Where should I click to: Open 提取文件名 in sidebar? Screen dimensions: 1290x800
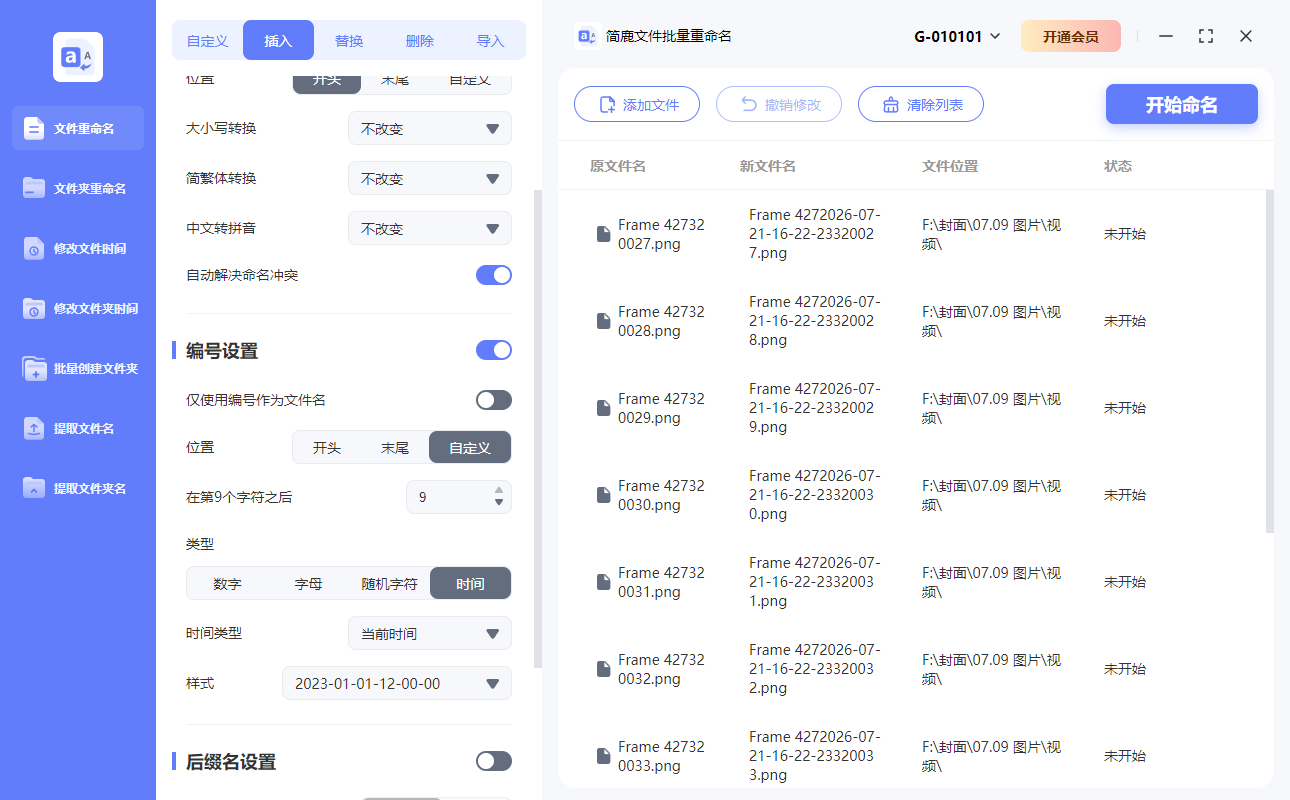coord(78,428)
